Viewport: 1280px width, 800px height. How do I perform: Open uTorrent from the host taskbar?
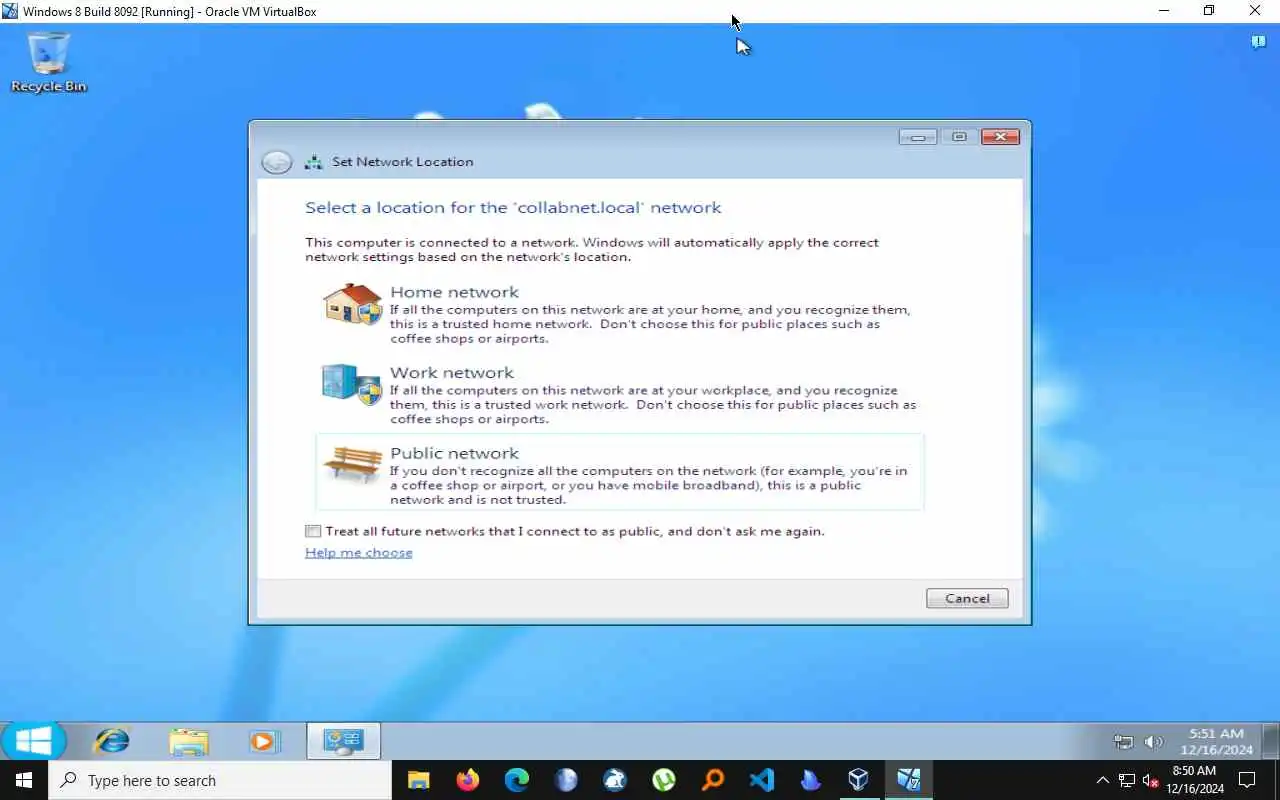[x=664, y=780]
